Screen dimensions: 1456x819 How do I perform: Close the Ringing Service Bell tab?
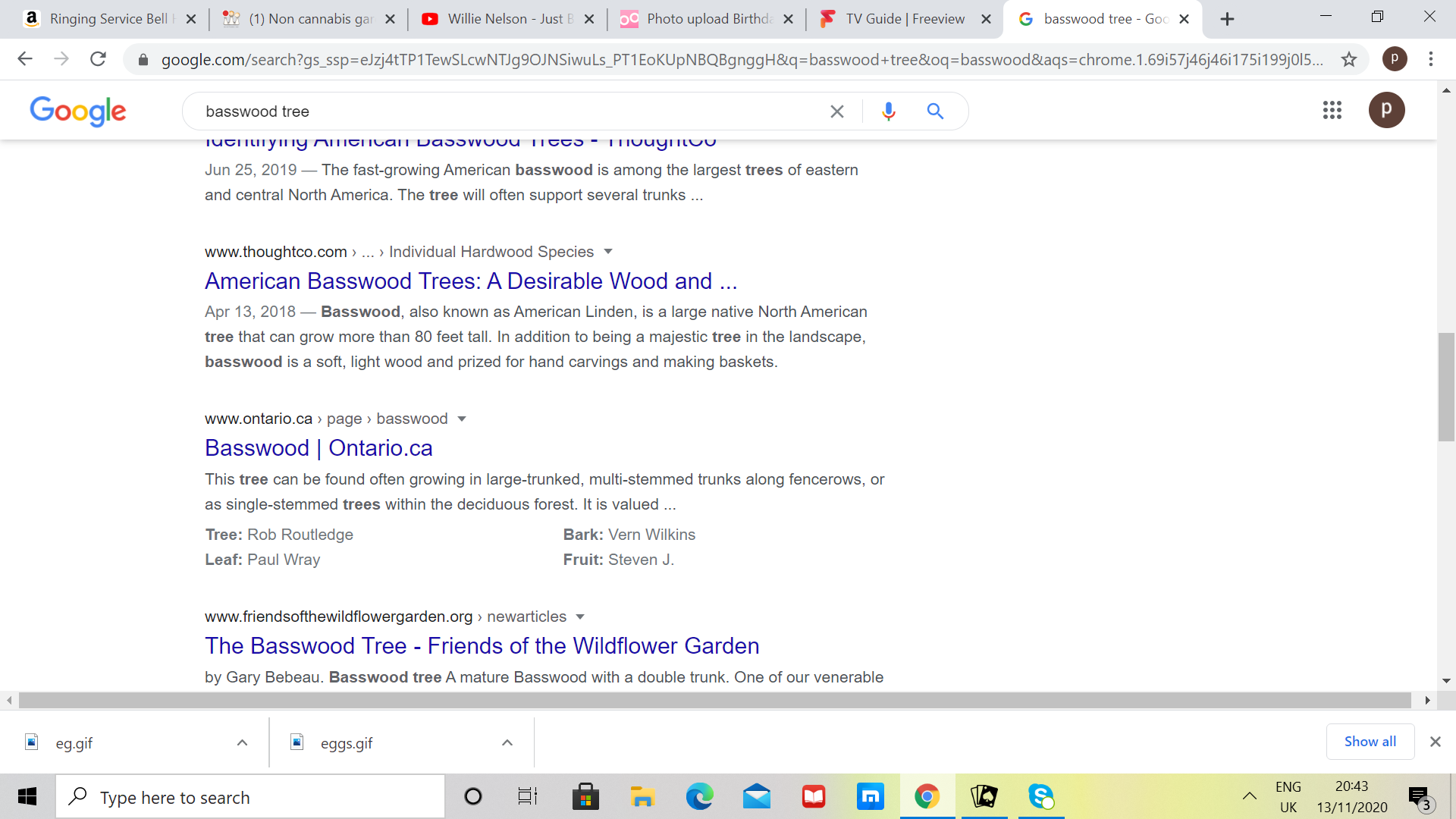coord(191,19)
